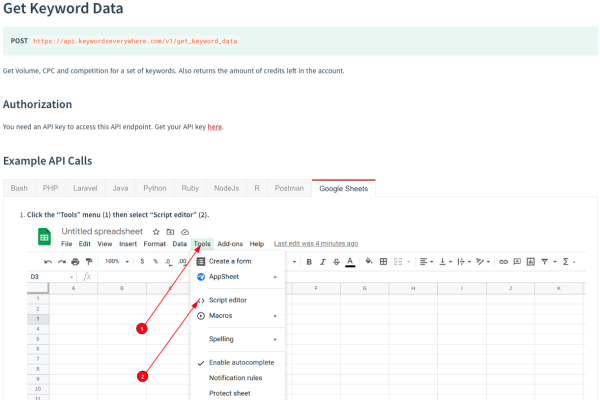Click the Create a filter funnel icon

point(545,262)
